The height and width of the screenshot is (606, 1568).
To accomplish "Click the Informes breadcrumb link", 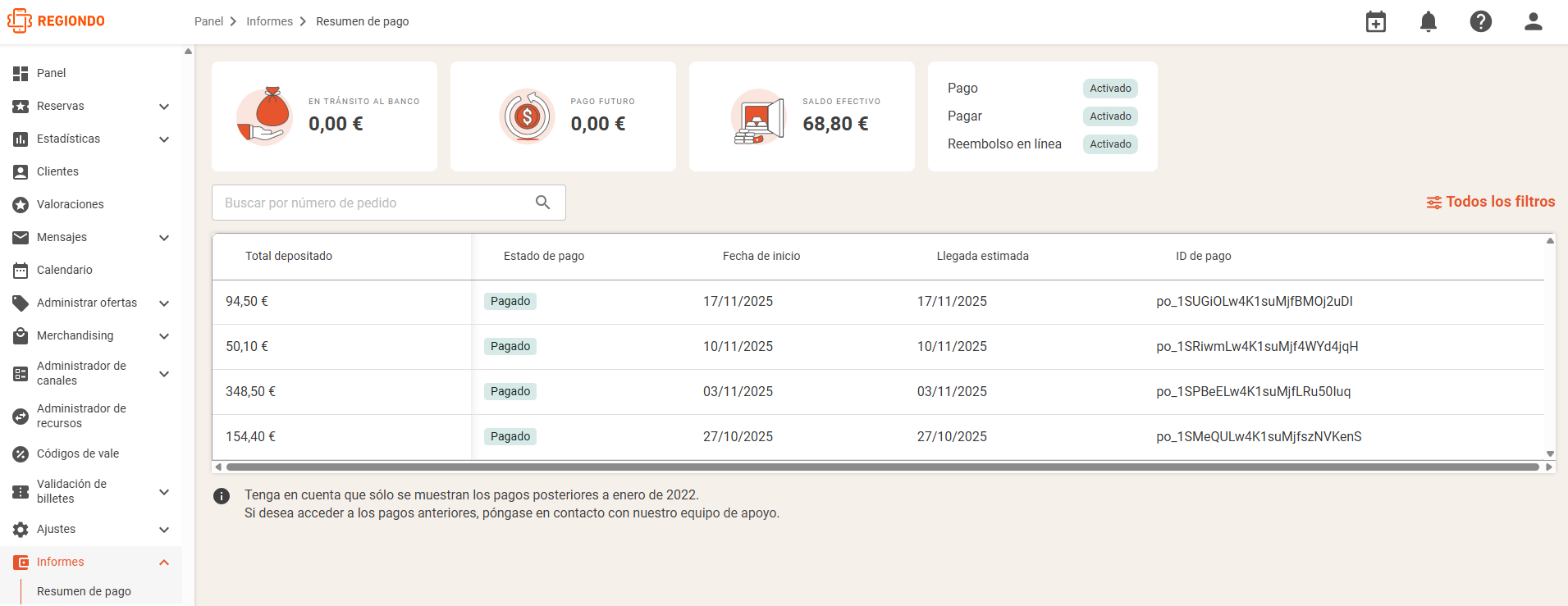I will point(269,21).
